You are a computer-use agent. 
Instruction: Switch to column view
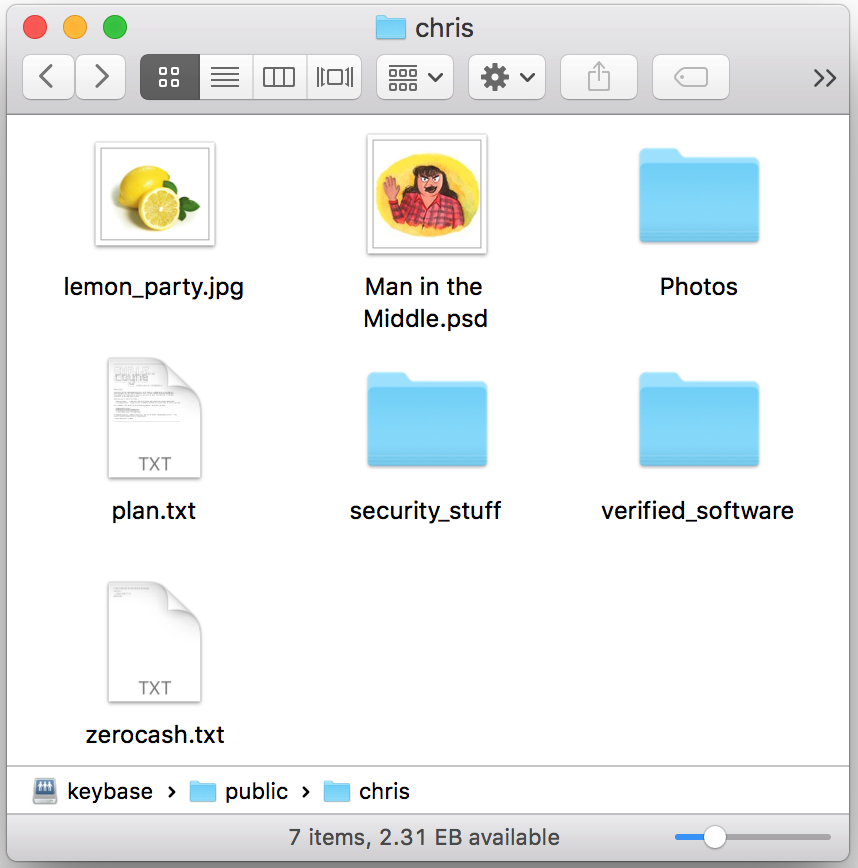[x=279, y=77]
